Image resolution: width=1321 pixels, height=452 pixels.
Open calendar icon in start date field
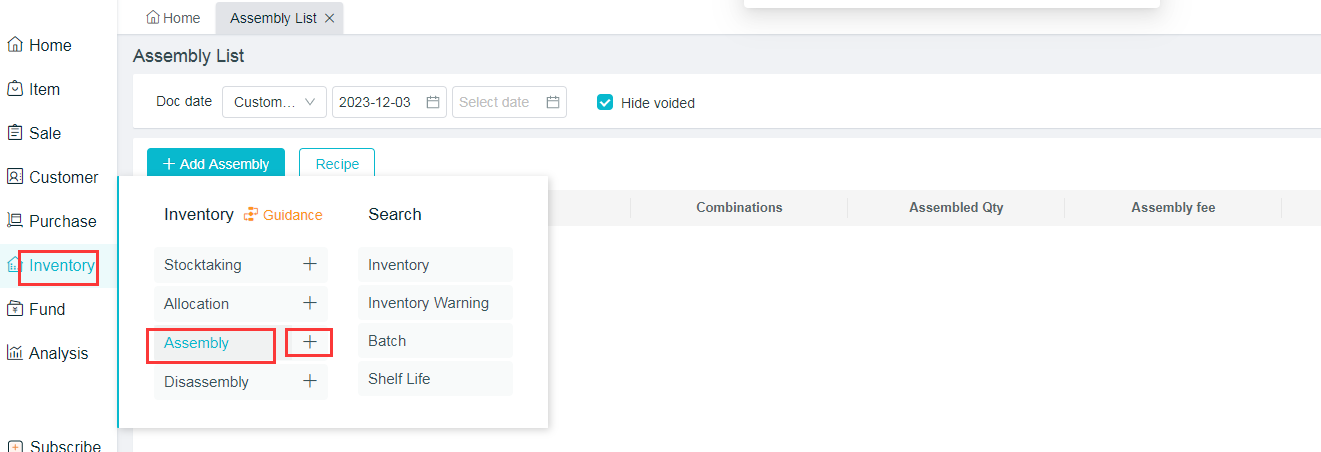433,102
